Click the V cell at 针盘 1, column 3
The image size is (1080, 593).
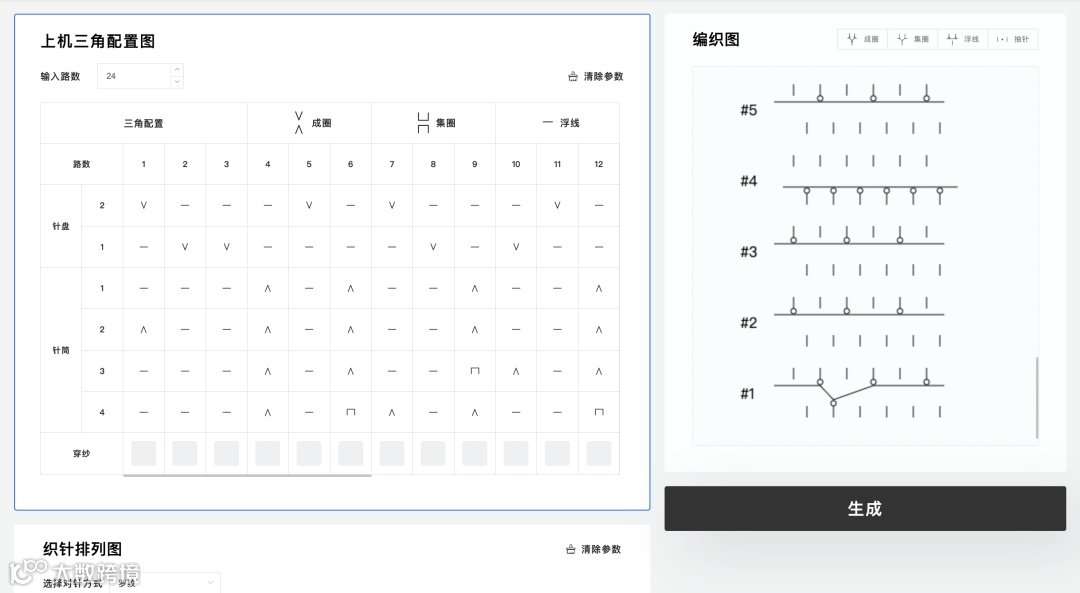[x=227, y=247]
